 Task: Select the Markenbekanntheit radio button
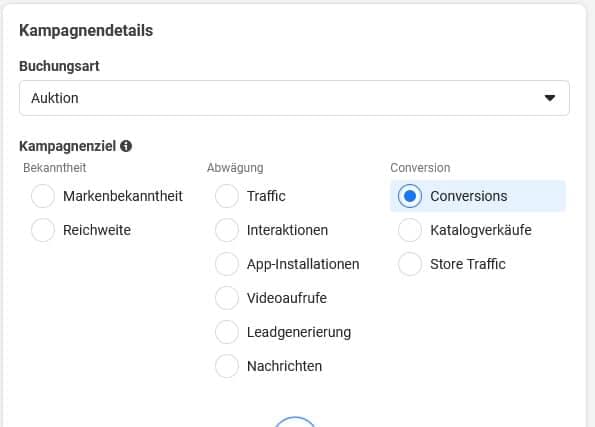(43, 196)
